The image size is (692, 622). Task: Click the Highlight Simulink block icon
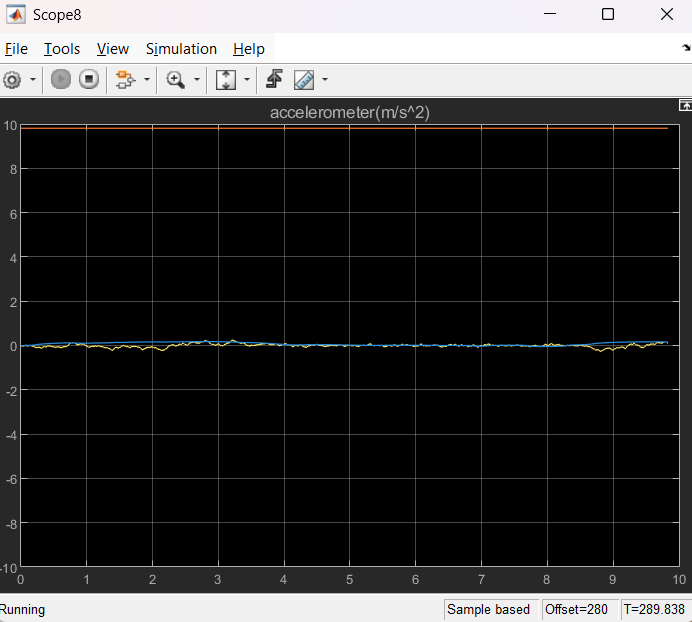[x=125, y=80]
